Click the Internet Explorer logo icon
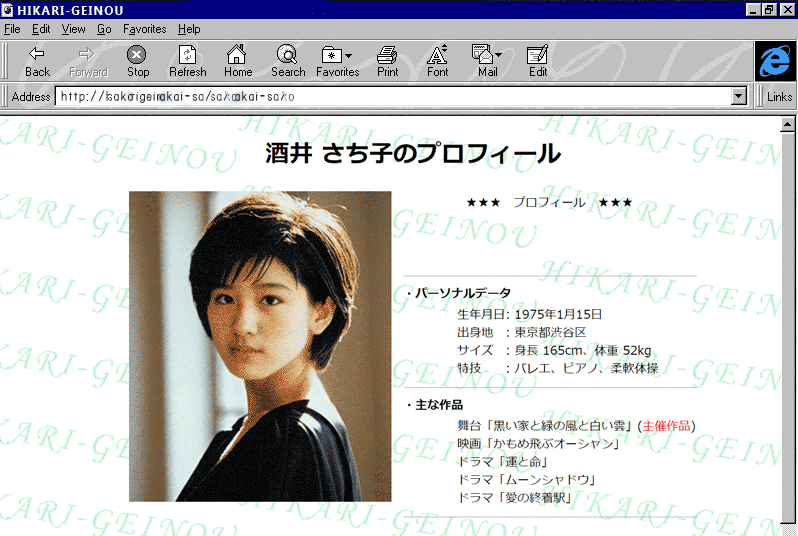The image size is (798, 536). coord(775,61)
